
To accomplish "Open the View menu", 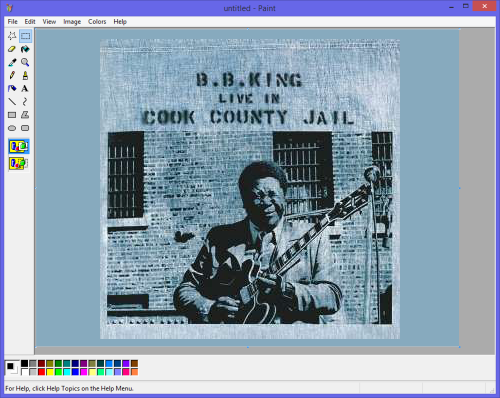I will click(49, 22).
